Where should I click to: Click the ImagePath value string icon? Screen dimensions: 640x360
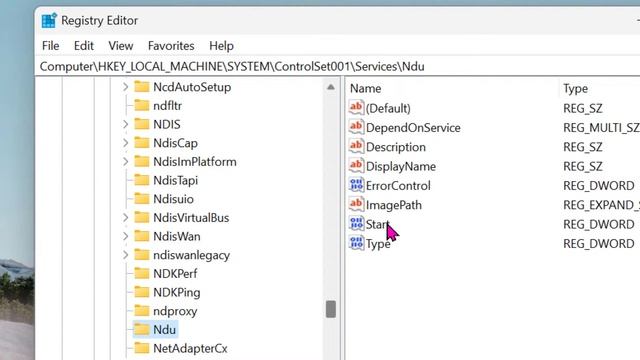(x=356, y=204)
